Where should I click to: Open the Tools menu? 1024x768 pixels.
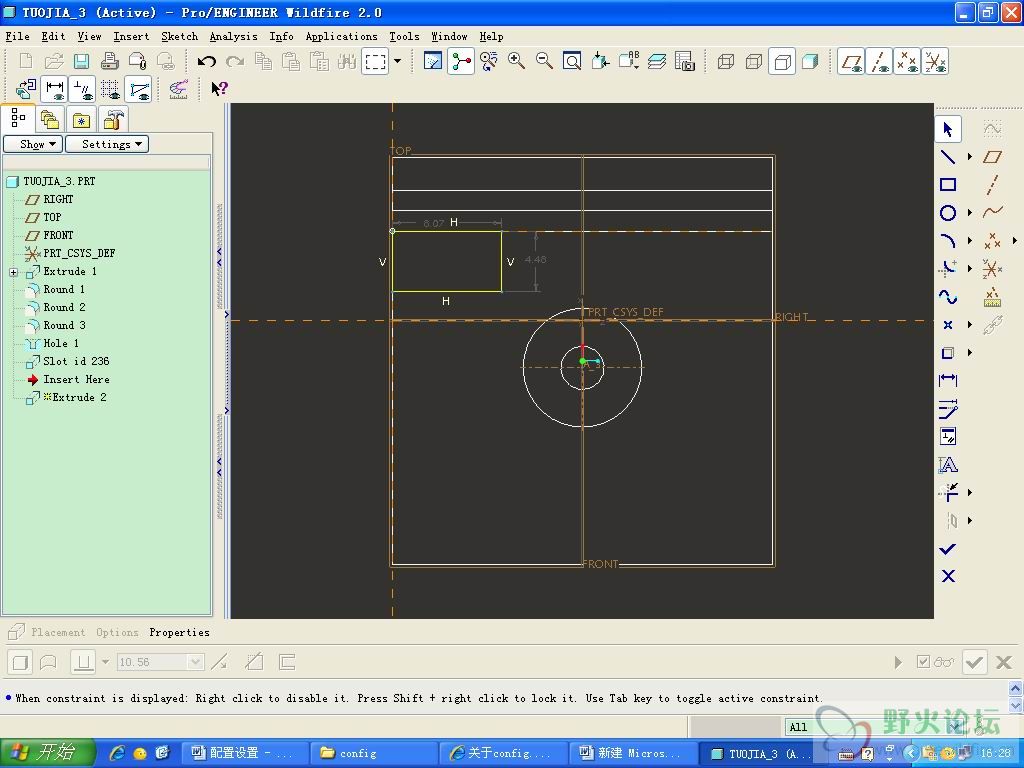tap(404, 37)
